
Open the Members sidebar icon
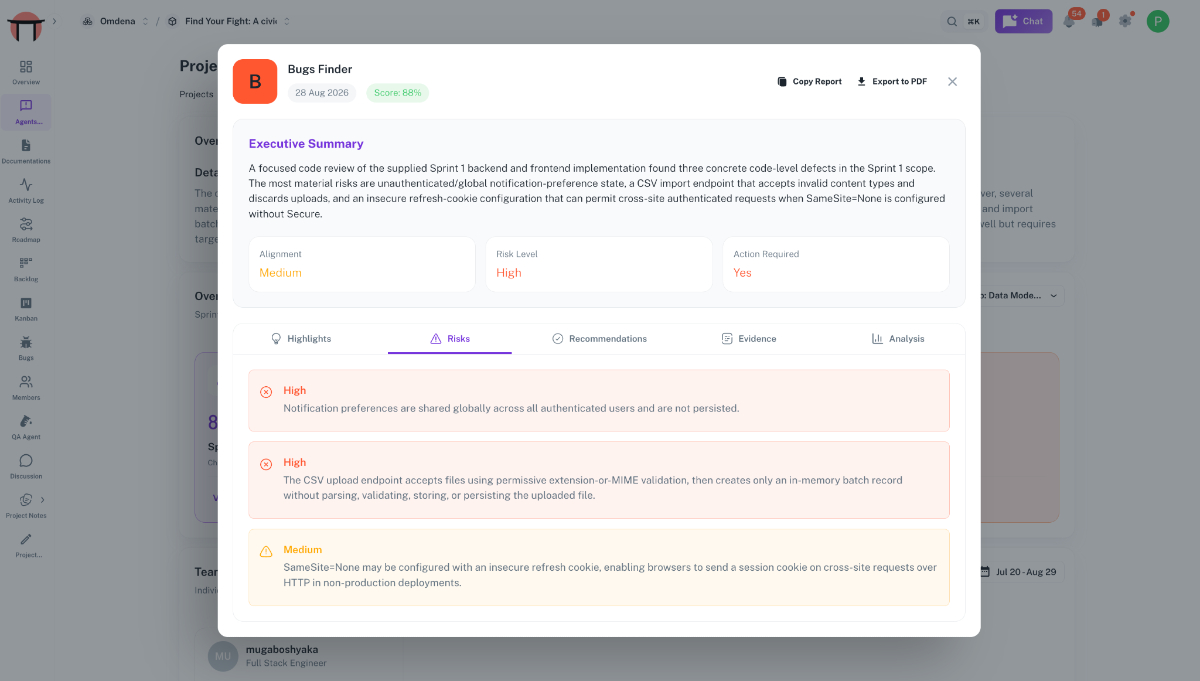(26, 388)
